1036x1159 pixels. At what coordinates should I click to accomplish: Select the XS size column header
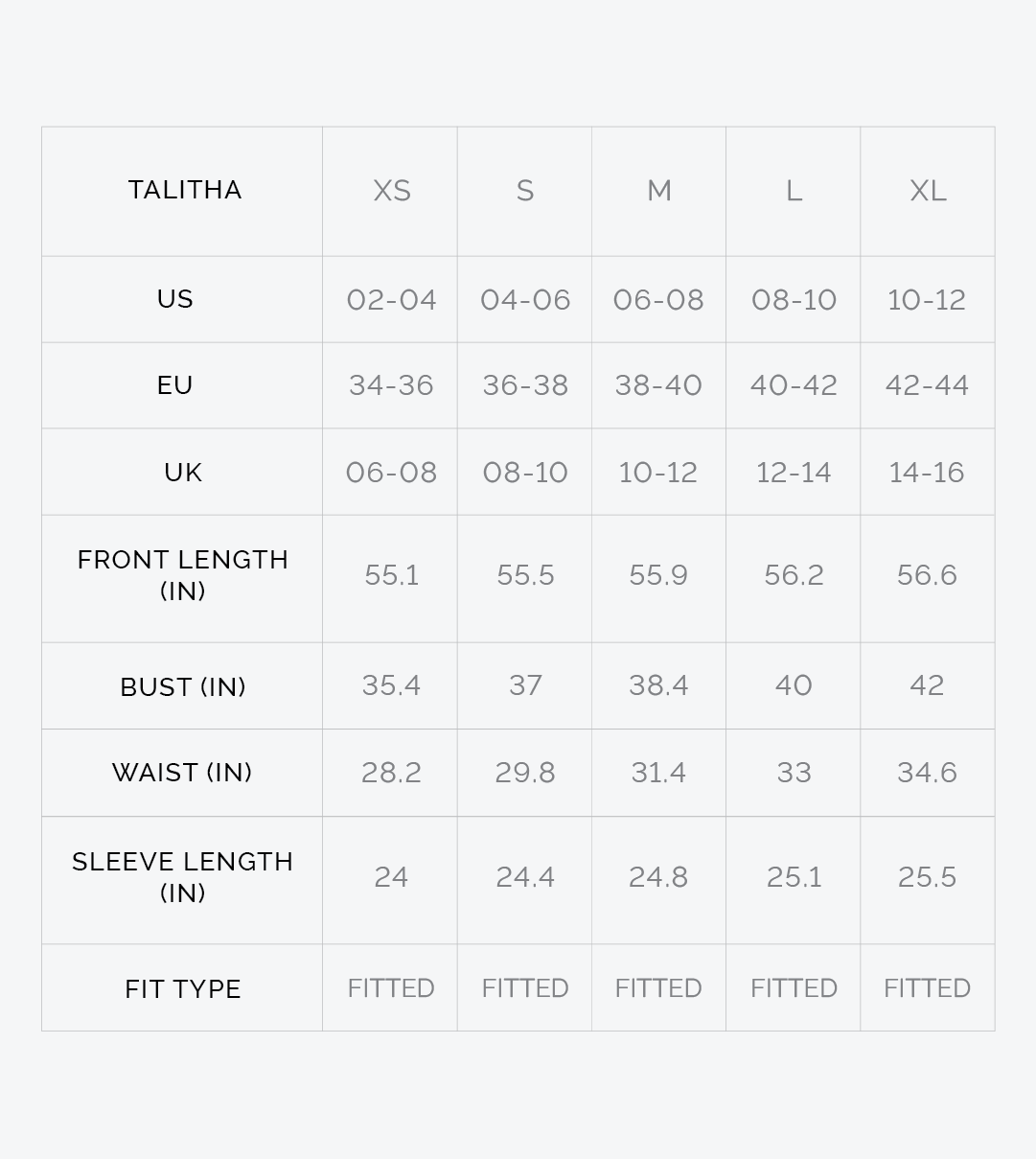pos(391,191)
